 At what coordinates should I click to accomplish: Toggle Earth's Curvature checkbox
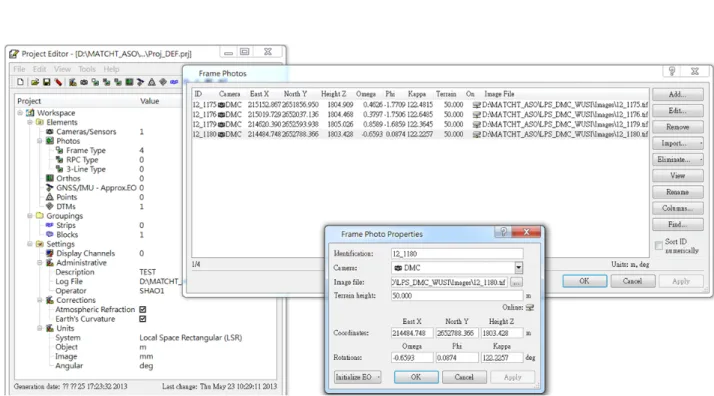143,319
